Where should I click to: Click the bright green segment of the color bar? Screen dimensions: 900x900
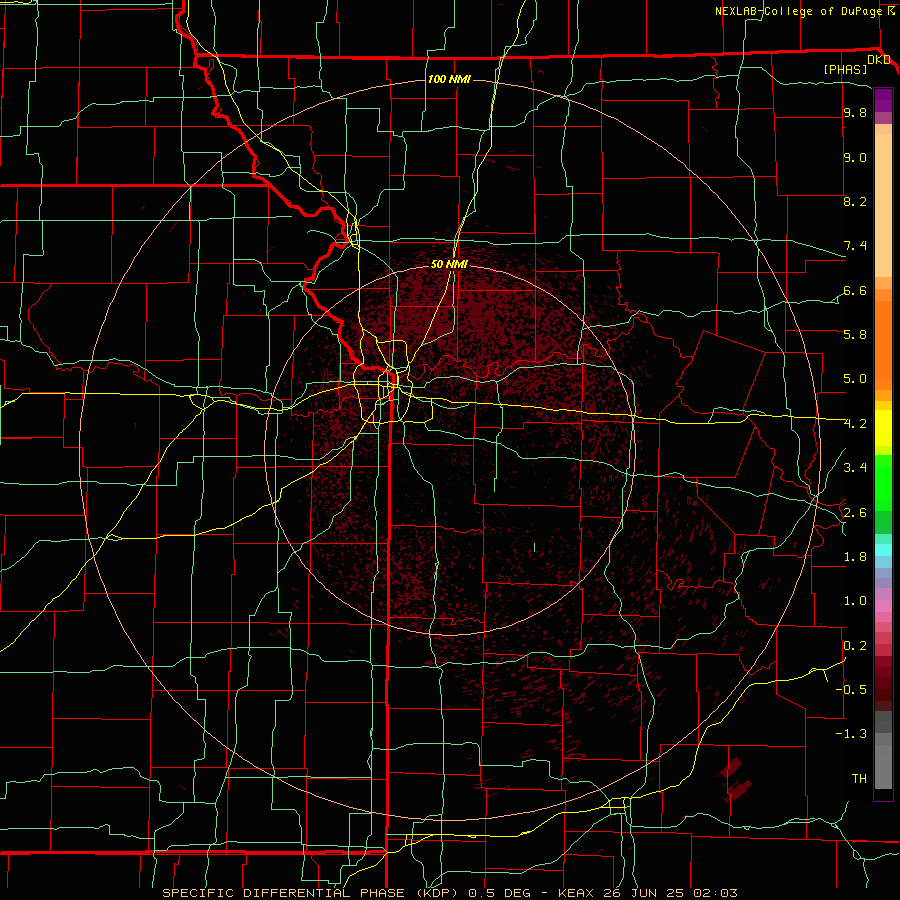click(x=883, y=483)
